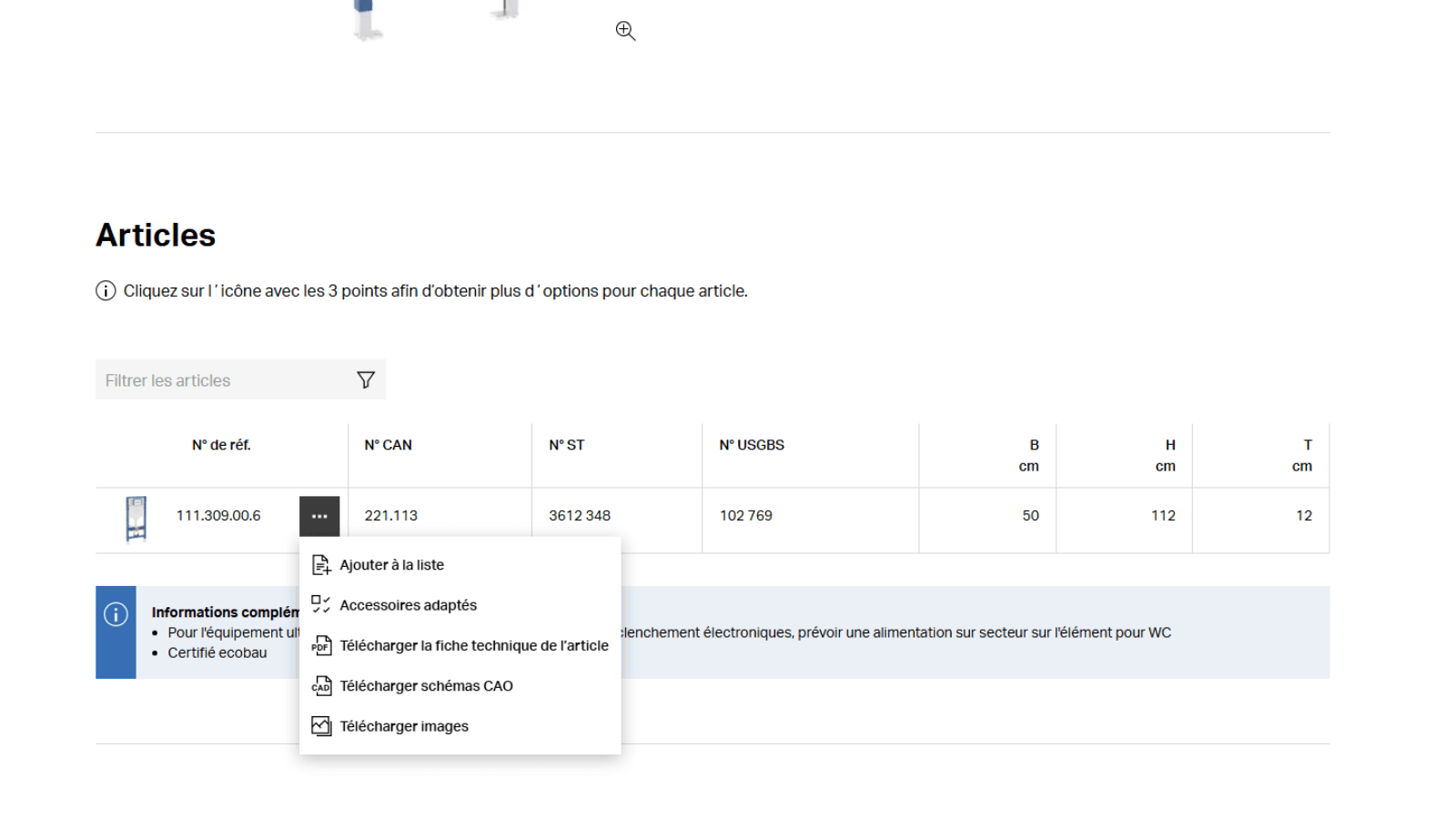Toggle the three-dots options button for article 111.309.00.6
The image size is (1456, 819).
pos(319,516)
